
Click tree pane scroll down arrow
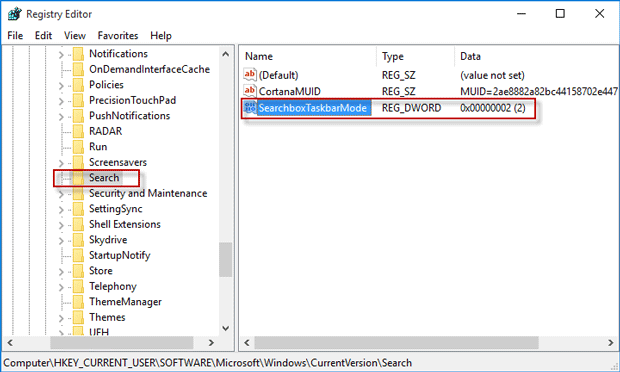226,328
